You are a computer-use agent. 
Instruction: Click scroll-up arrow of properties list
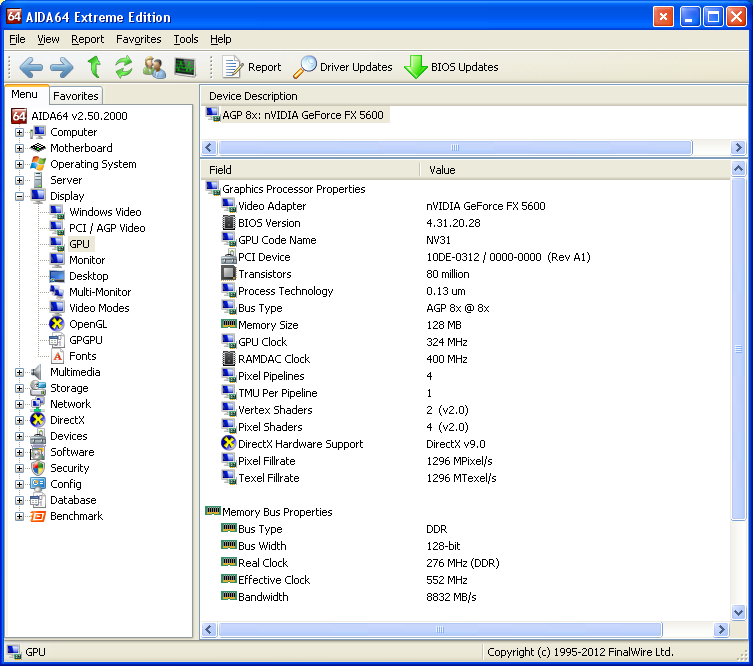738,169
